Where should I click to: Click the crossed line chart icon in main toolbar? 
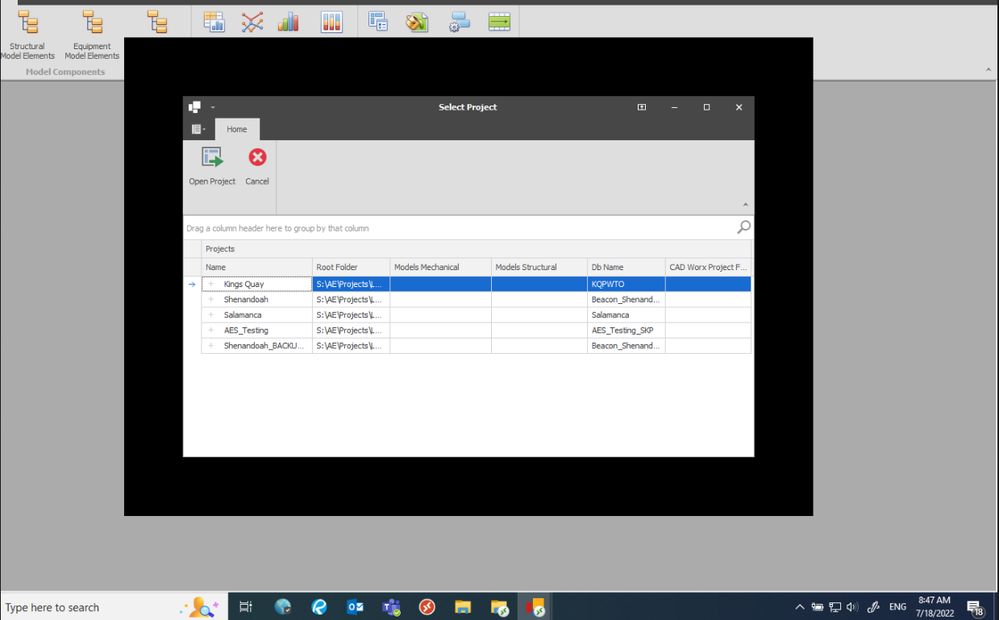252,22
